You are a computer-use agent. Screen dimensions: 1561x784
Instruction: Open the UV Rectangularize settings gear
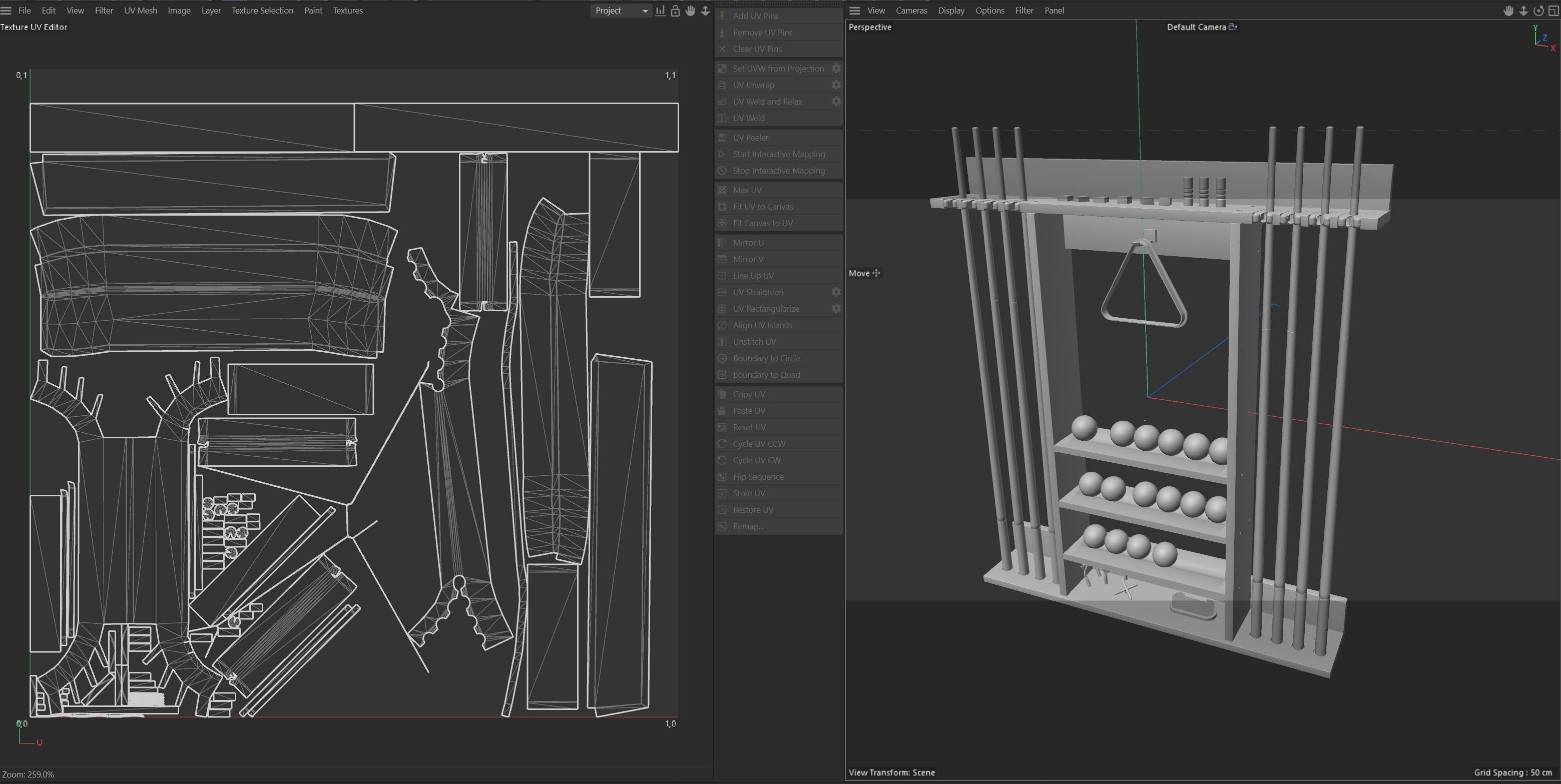pos(836,308)
